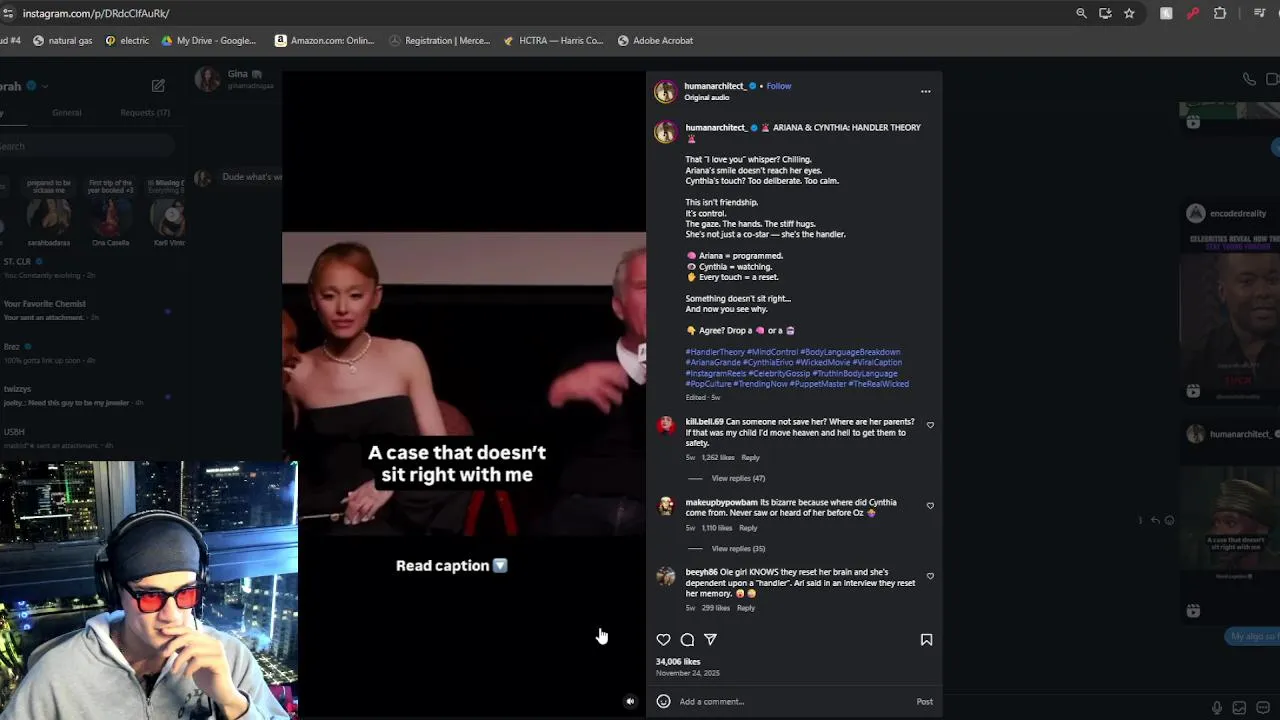Open the 34,006 likes list

tap(678, 661)
